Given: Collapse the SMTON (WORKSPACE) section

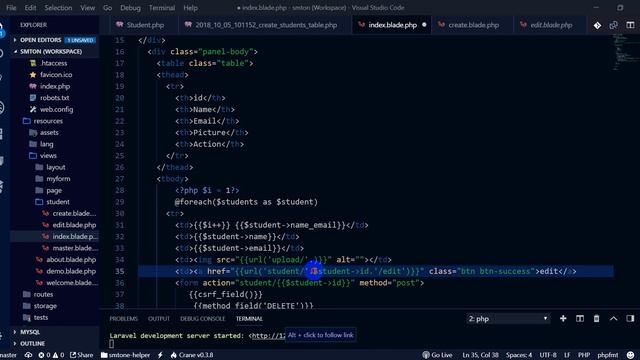Looking at the screenshot, I should coord(51,52).
